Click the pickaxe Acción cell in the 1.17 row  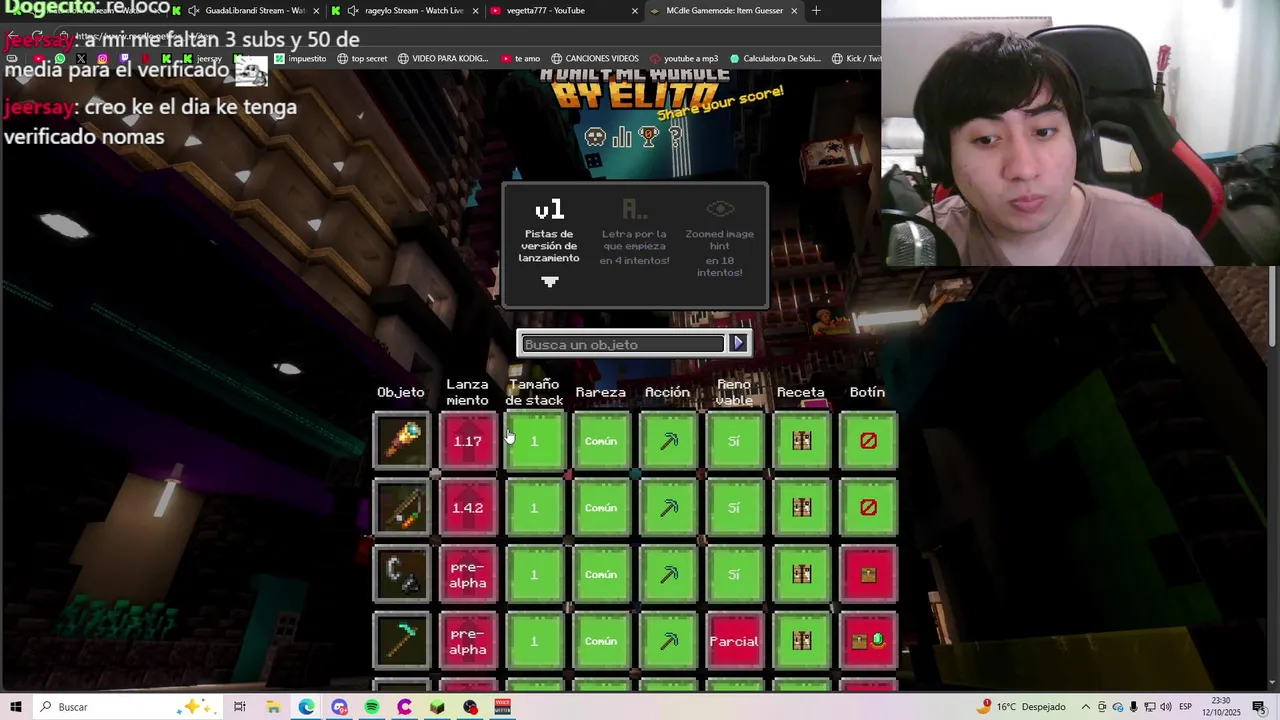[x=668, y=441]
